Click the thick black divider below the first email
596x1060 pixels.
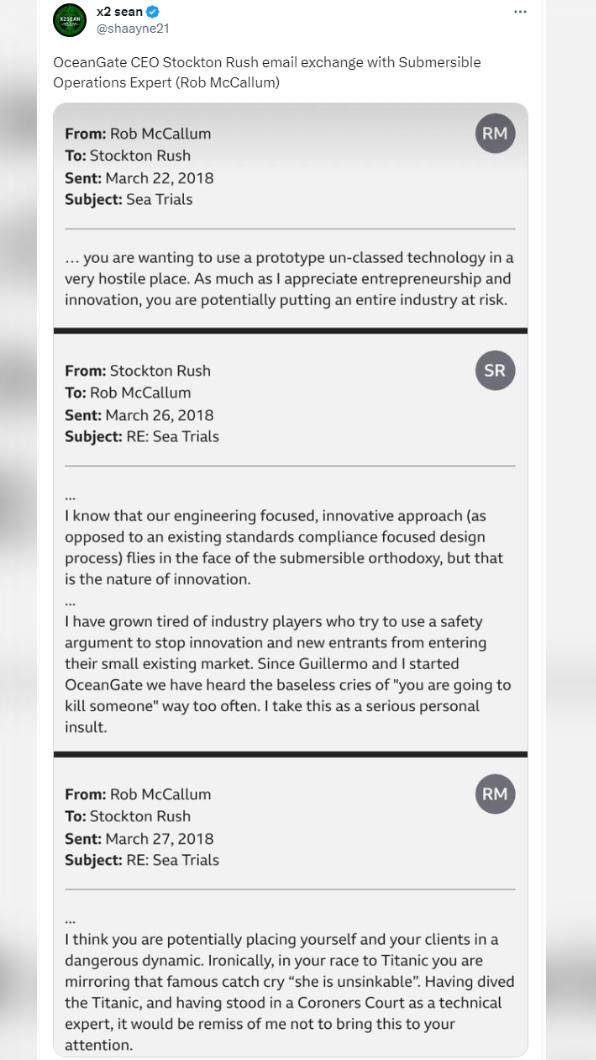click(291, 331)
